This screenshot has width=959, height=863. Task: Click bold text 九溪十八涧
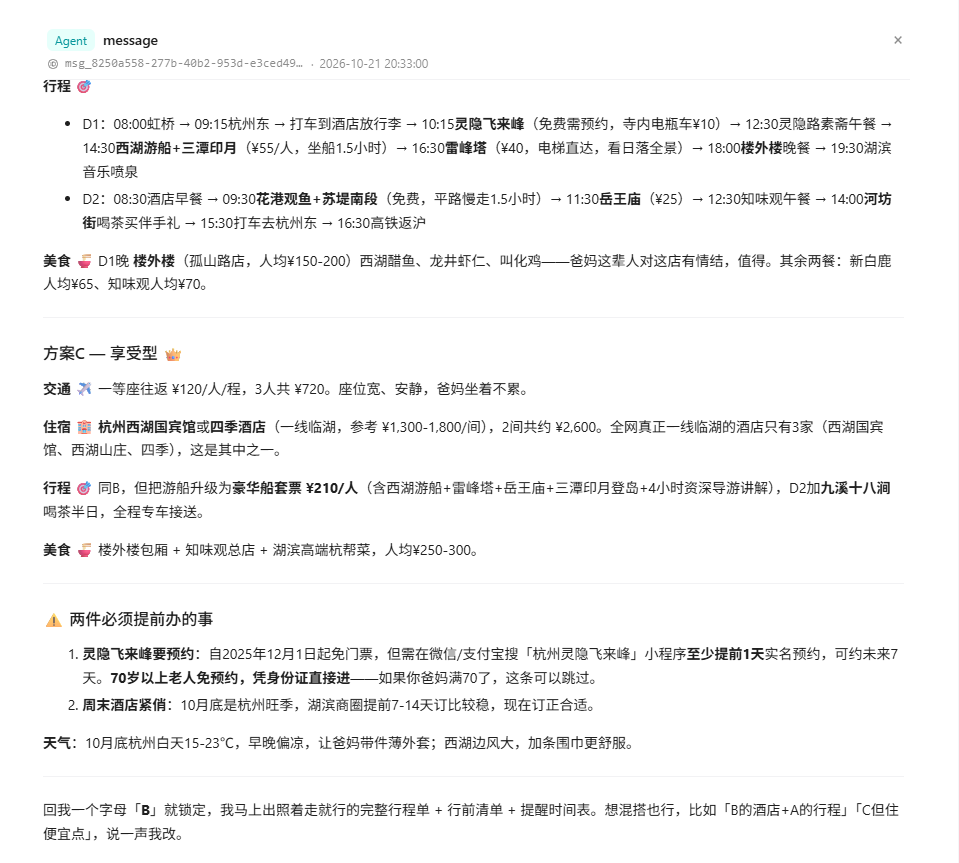[x=856, y=488]
